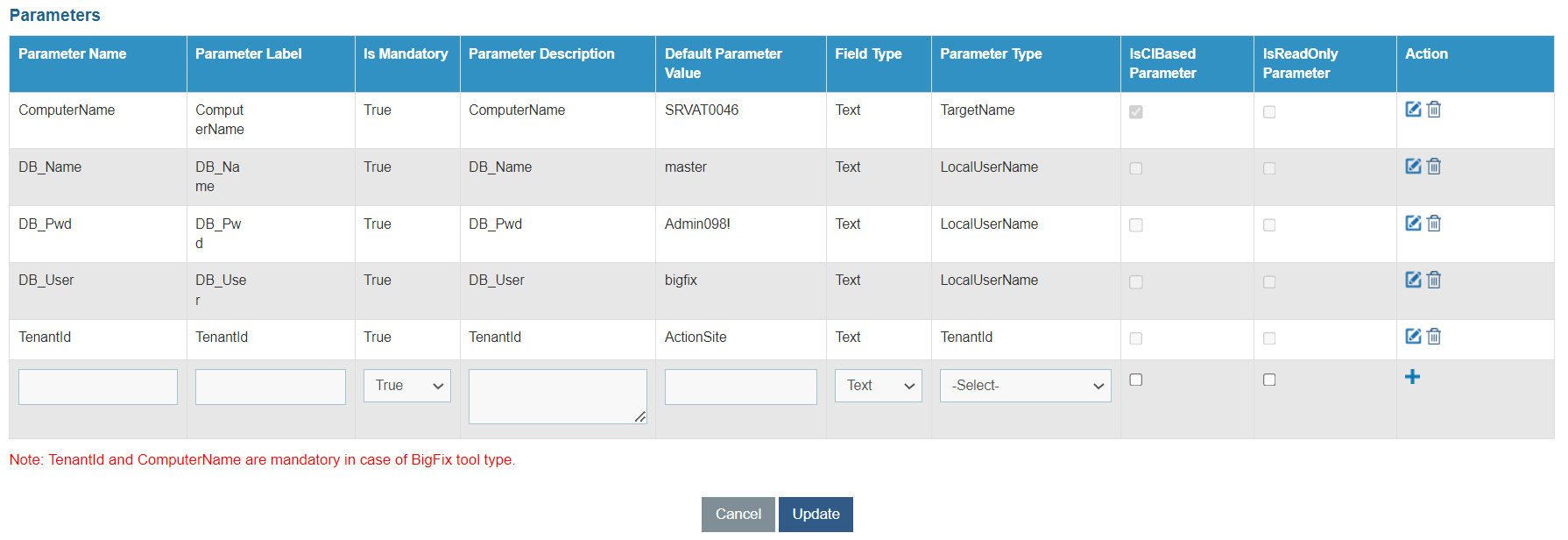Check IsReadOnly Parameter box in new row
The image size is (1568, 540).
(1269, 380)
